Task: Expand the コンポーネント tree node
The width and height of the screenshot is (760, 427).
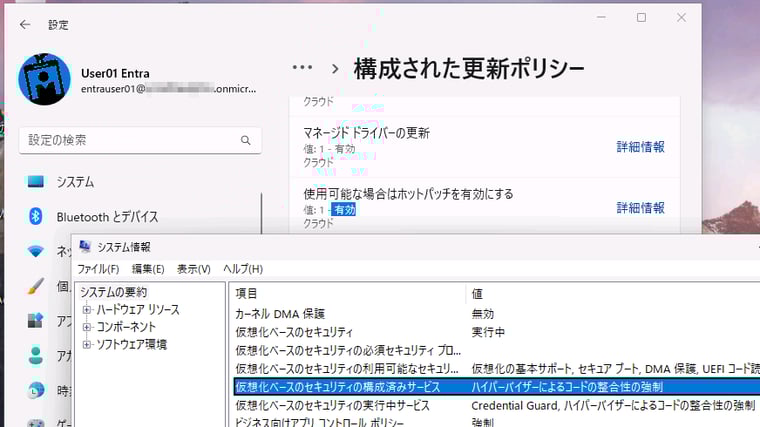Action: tap(87, 327)
